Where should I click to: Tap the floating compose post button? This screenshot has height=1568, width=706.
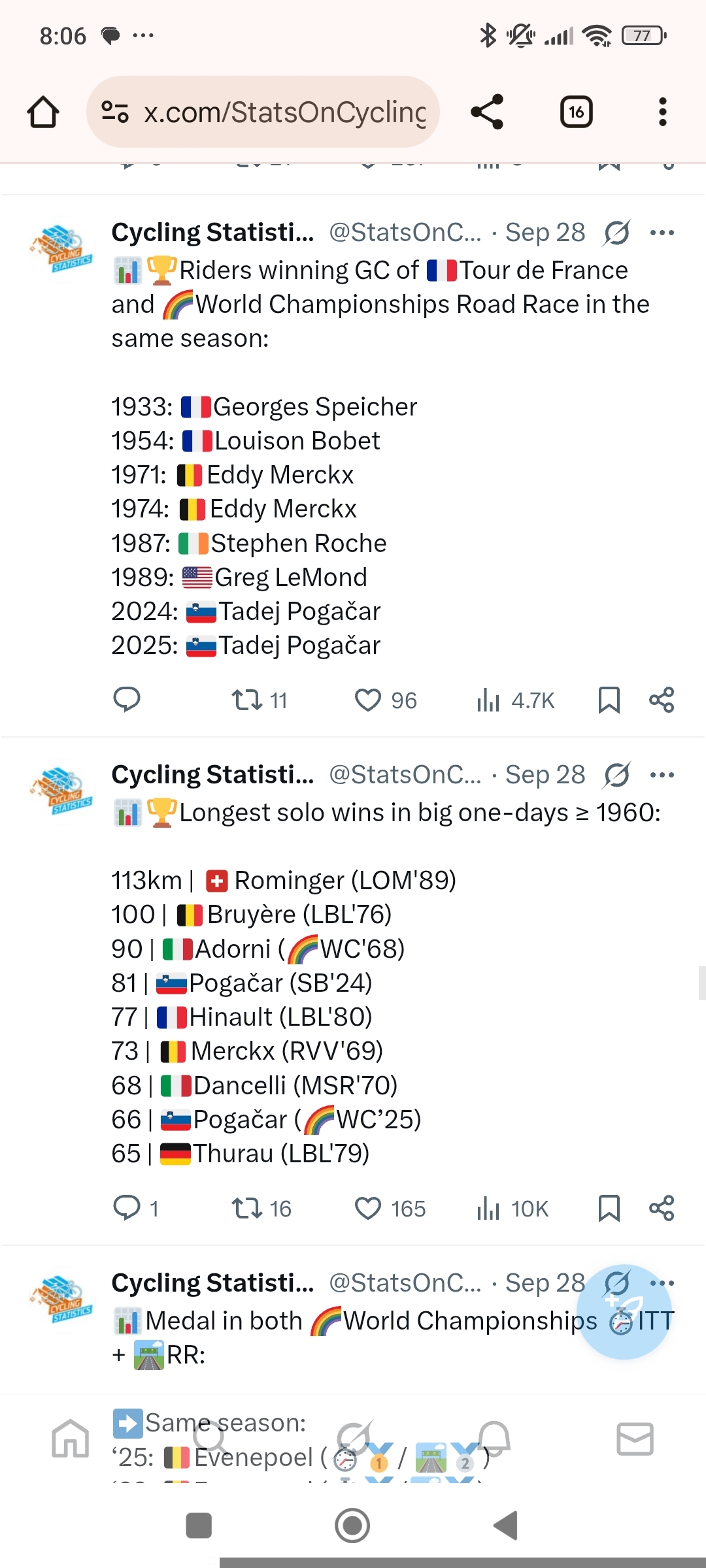click(x=624, y=1312)
